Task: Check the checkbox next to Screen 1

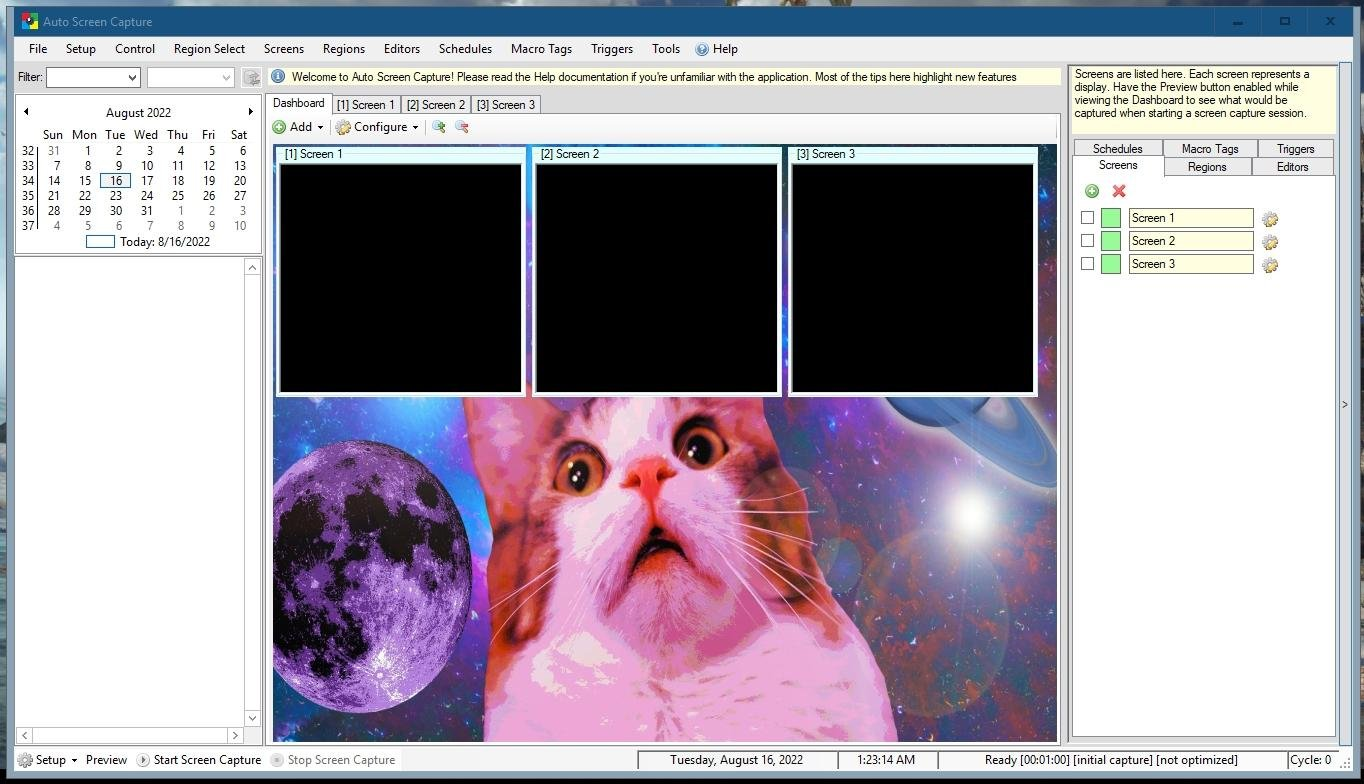Action: [1087, 217]
